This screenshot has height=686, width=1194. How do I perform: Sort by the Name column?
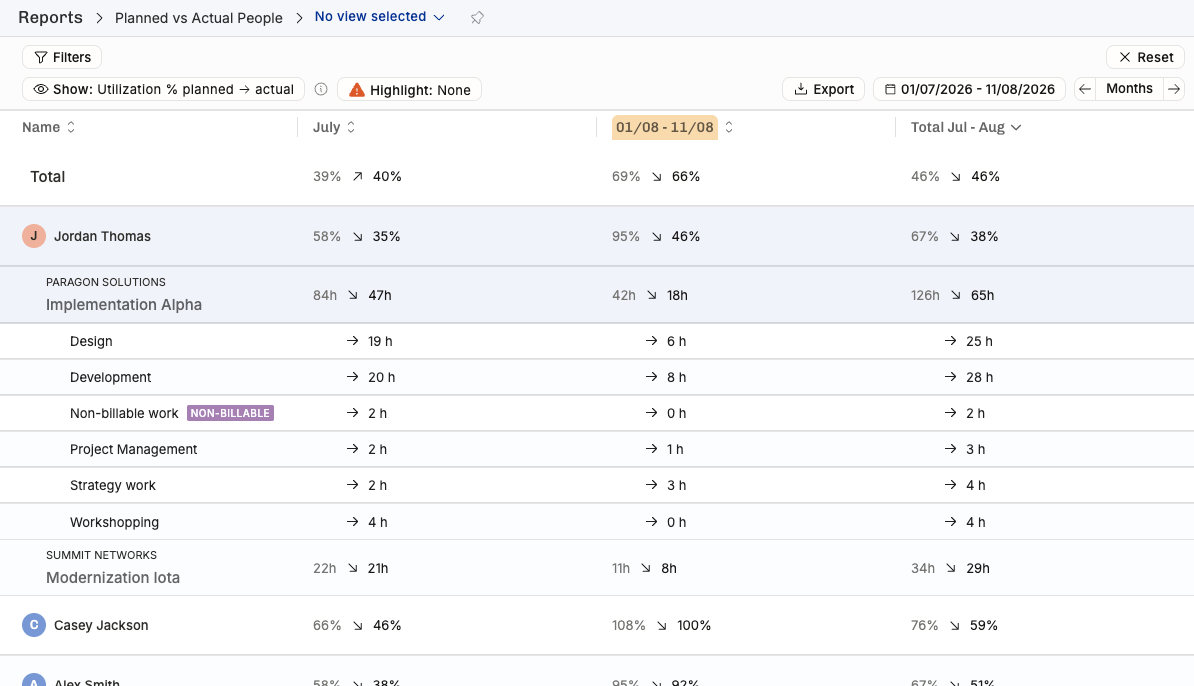[71, 127]
